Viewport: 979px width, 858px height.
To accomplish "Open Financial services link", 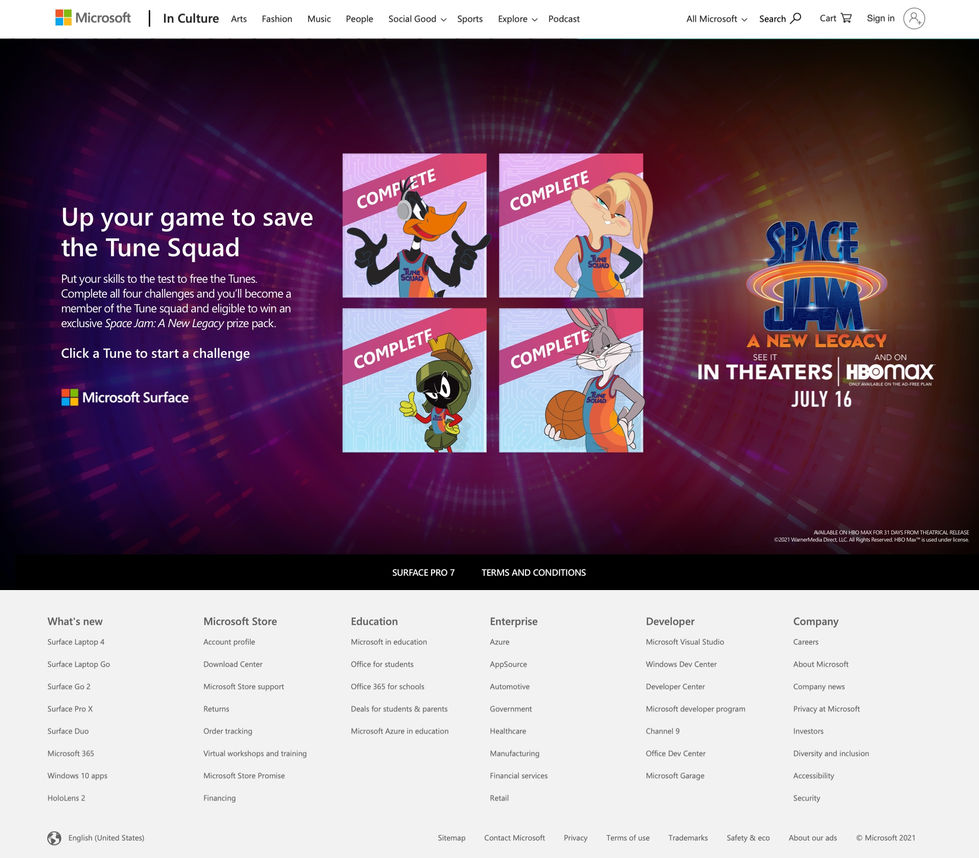I will (519, 776).
